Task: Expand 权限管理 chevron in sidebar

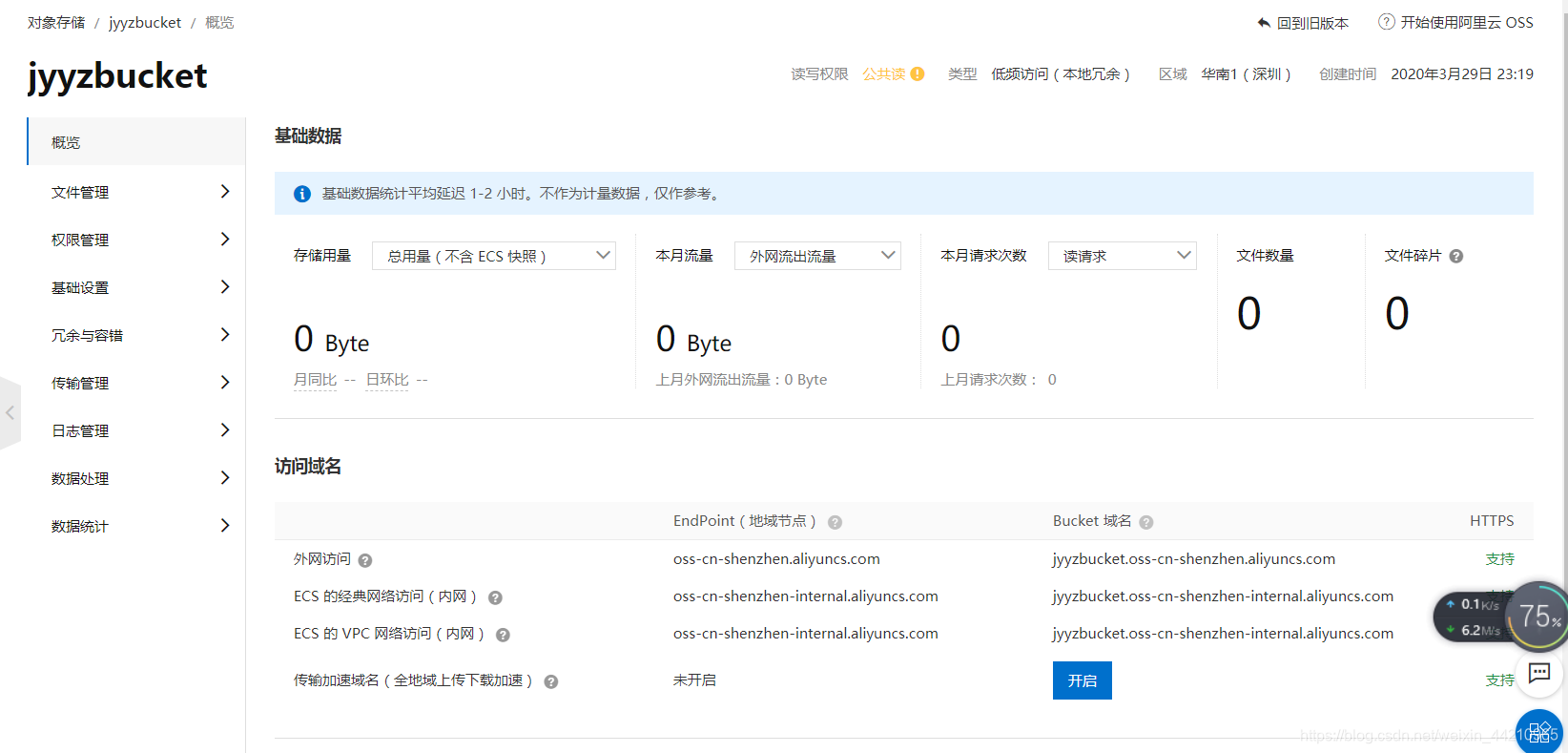Action: pos(225,240)
